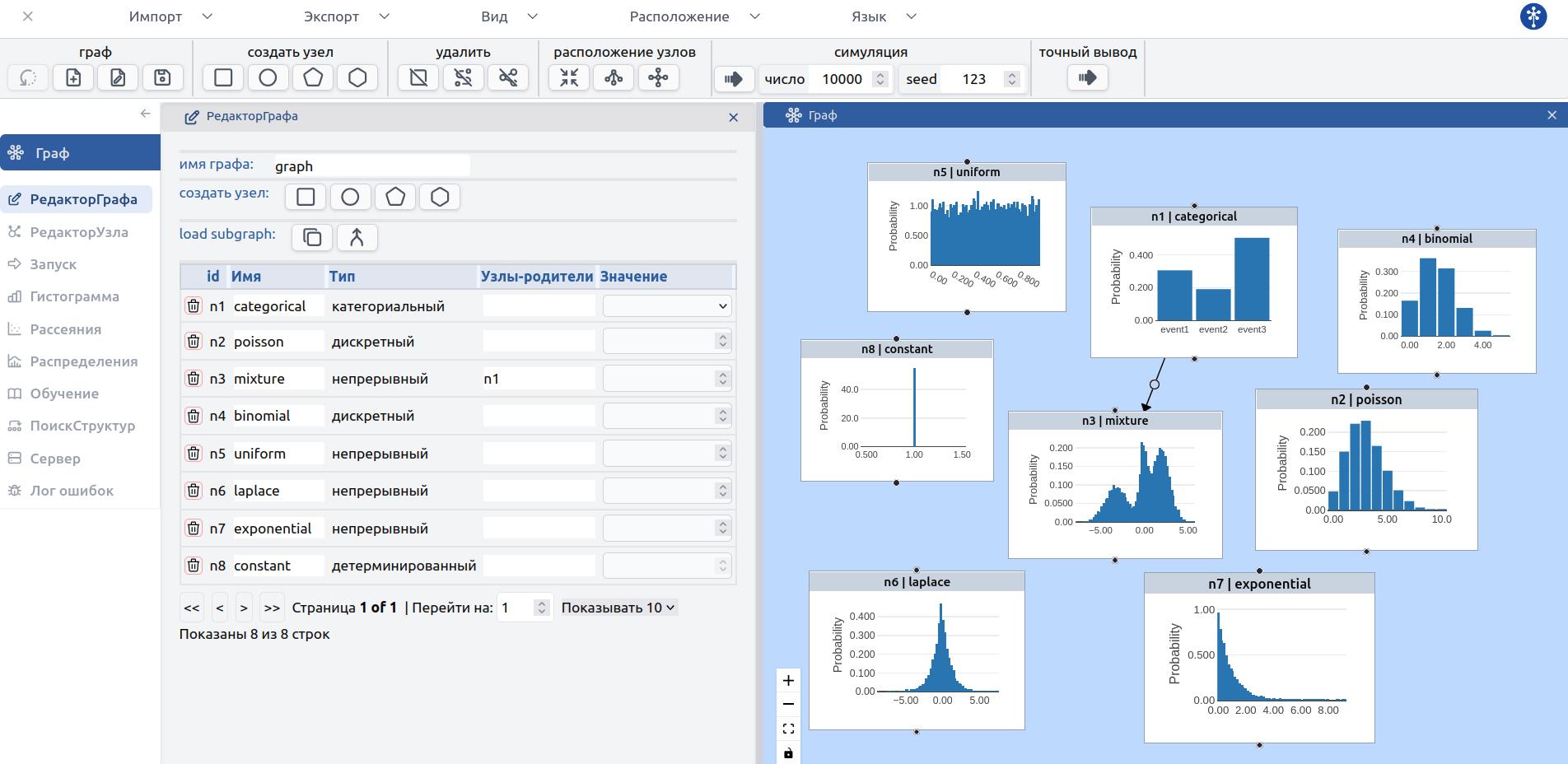Screen dimensions: 1568x764
Task: Switch to the Гистограмма sidebar tab
Action: point(74,296)
